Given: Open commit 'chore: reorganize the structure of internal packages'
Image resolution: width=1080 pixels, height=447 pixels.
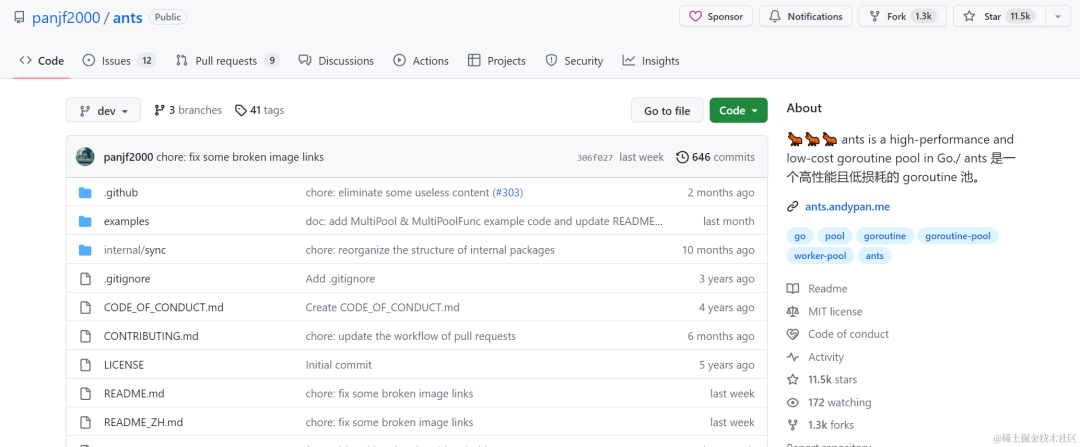Looking at the screenshot, I should point(430,250).
